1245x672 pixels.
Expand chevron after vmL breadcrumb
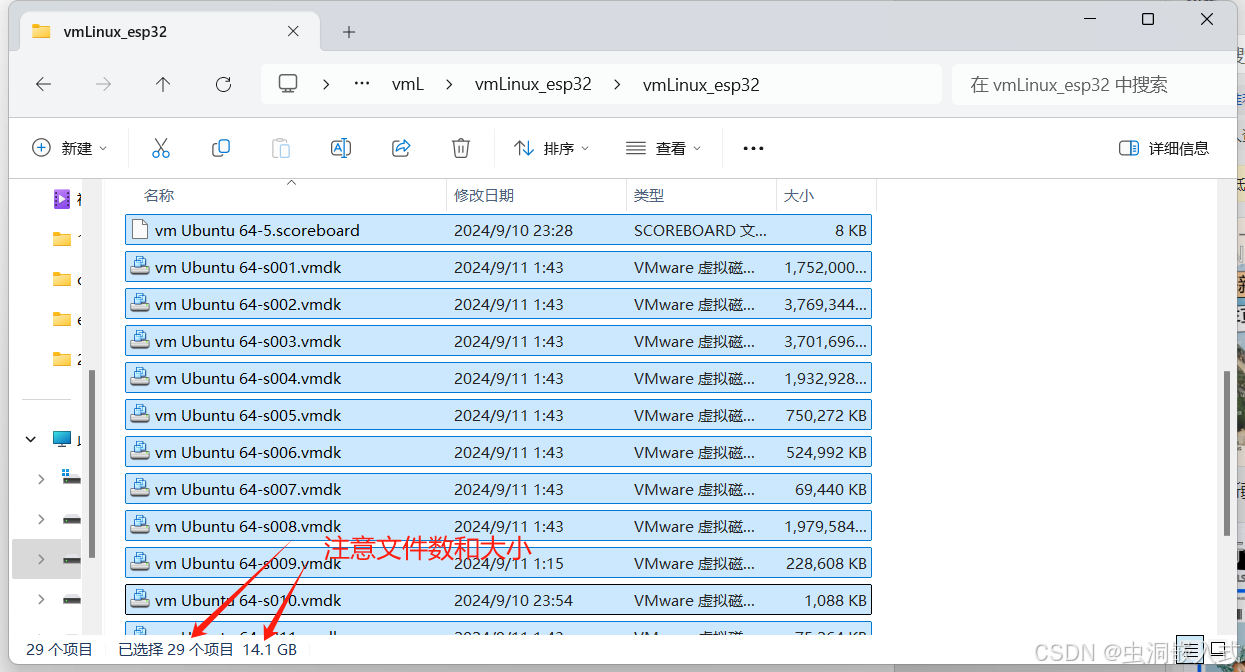(x=449, y=85)
